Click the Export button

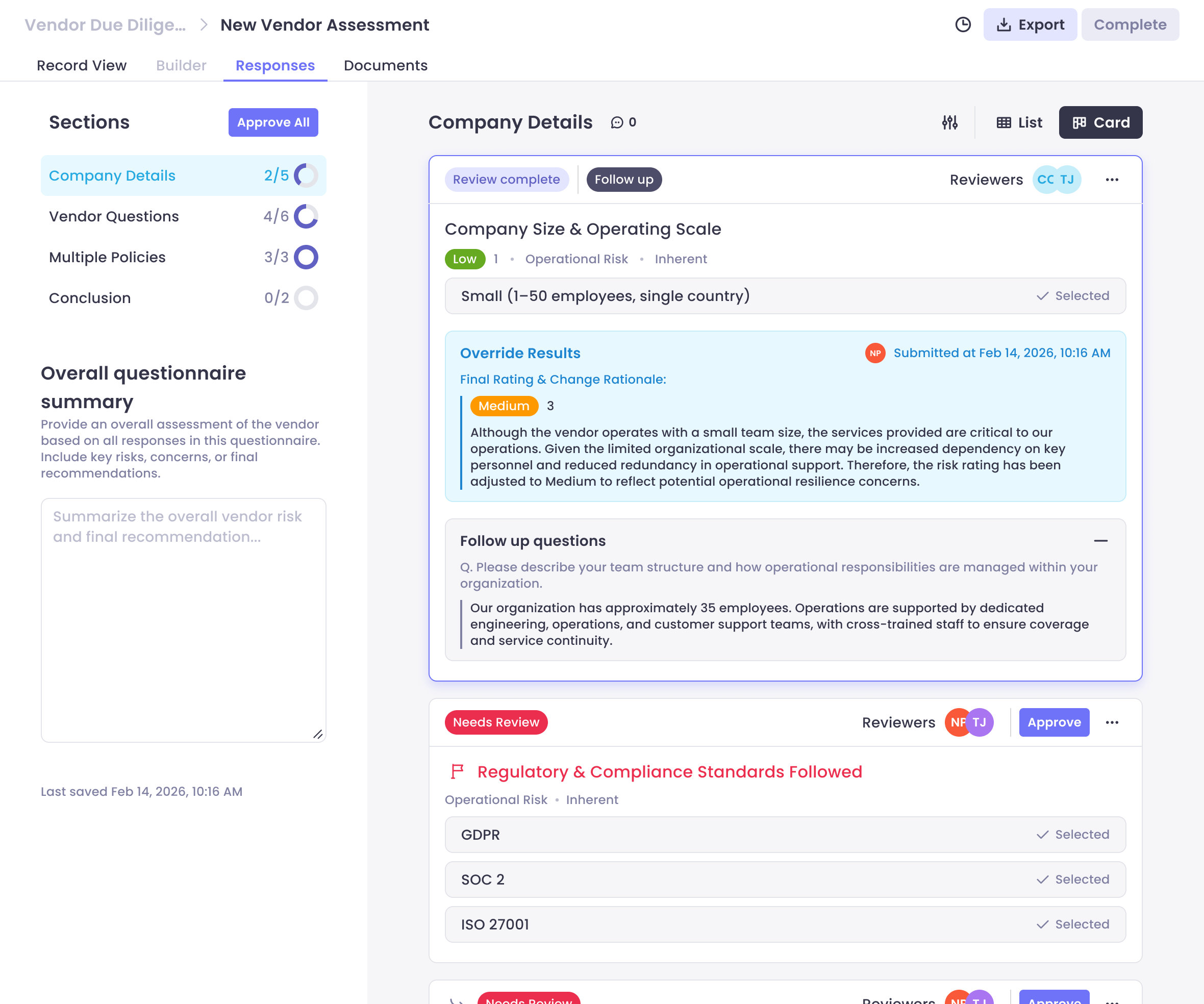coord(1030,24)
